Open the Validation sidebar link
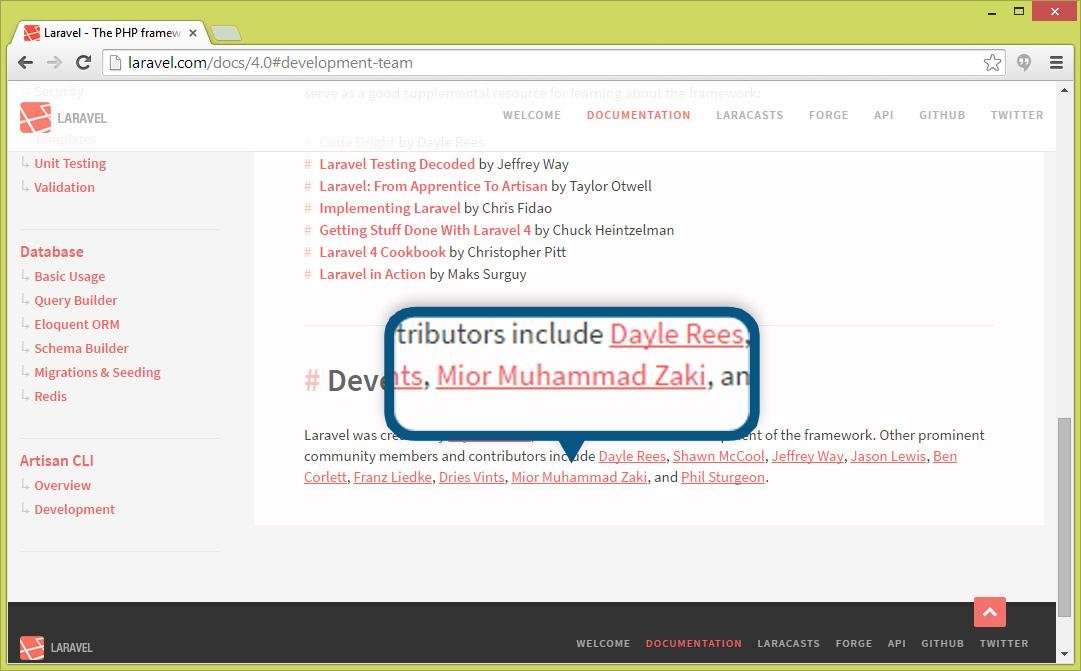Image resolution: width=1081 pixels, height=671 pixels. pos(65,188)
